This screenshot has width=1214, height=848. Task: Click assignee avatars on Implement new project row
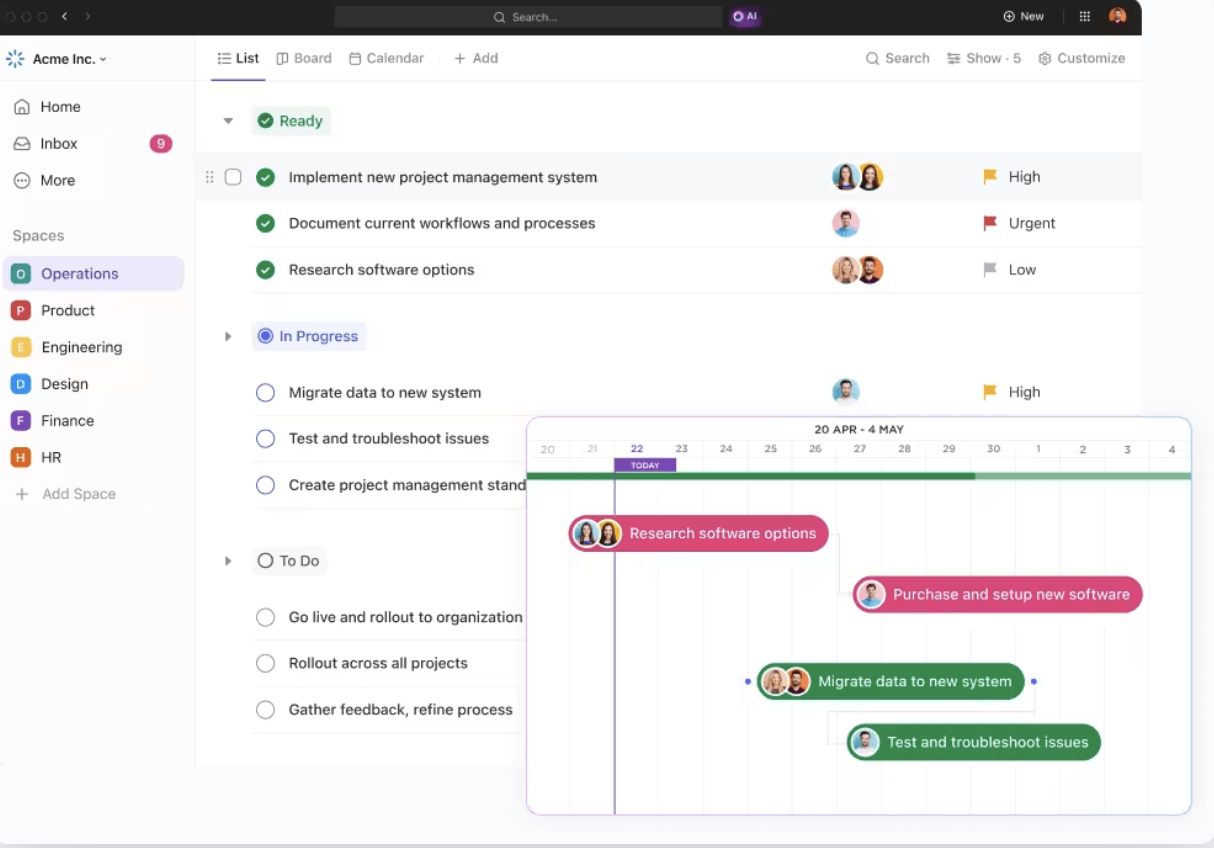[x=858, y=177]
